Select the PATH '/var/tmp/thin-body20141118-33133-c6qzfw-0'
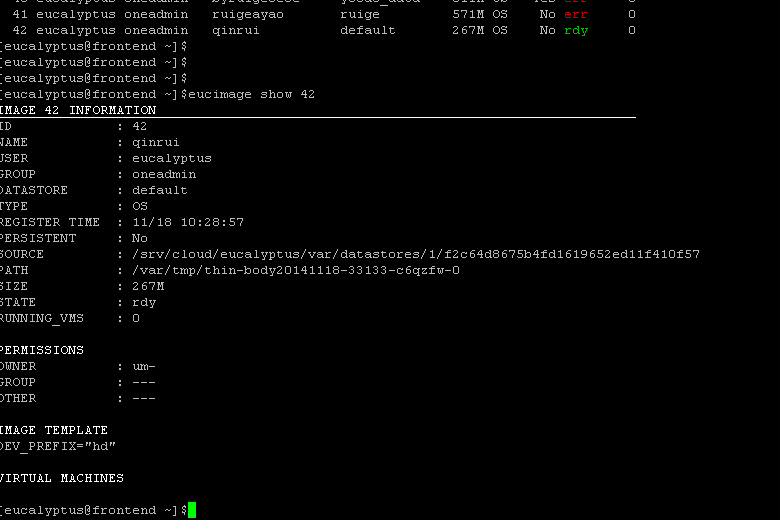The height and width of the screenshot is (520, 780). 296,270
